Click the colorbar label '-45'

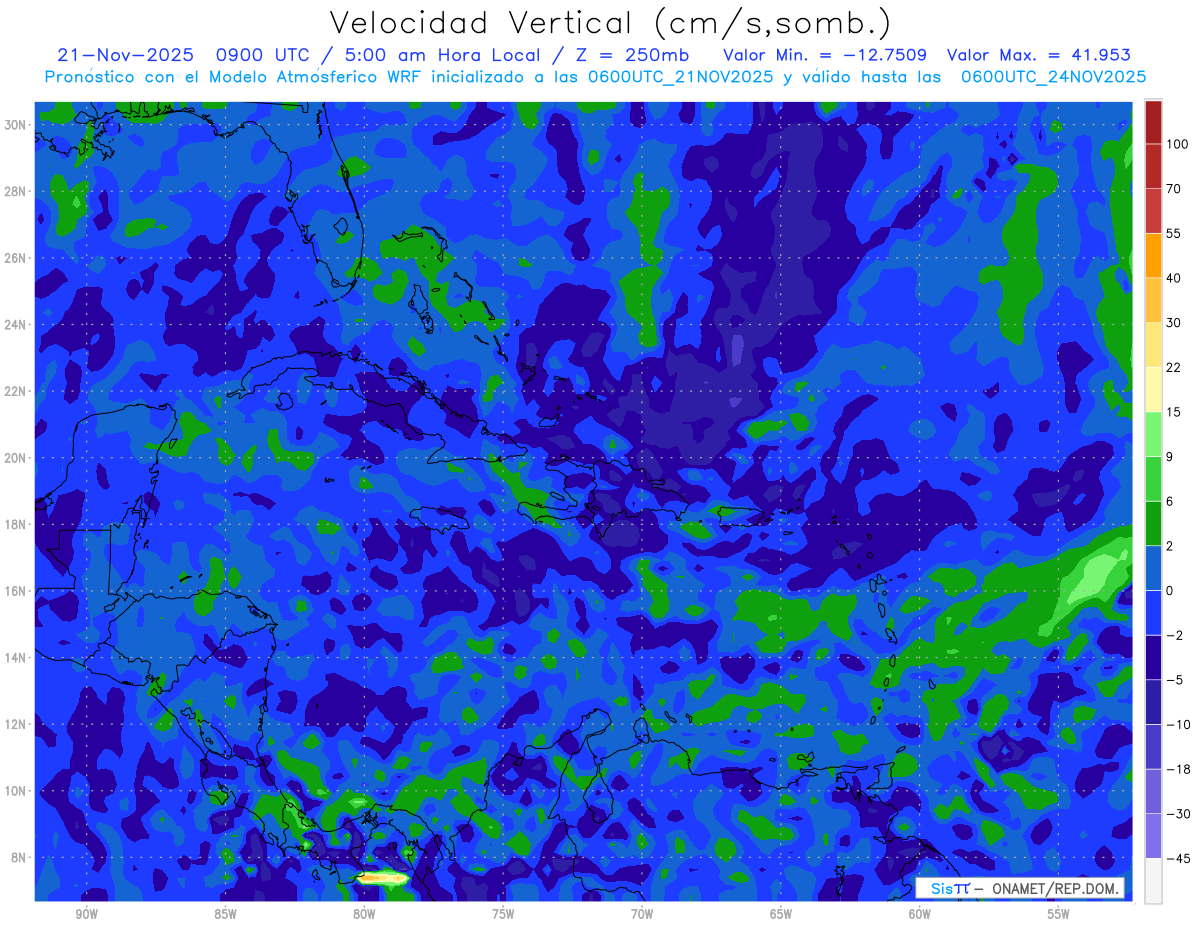1177,858
